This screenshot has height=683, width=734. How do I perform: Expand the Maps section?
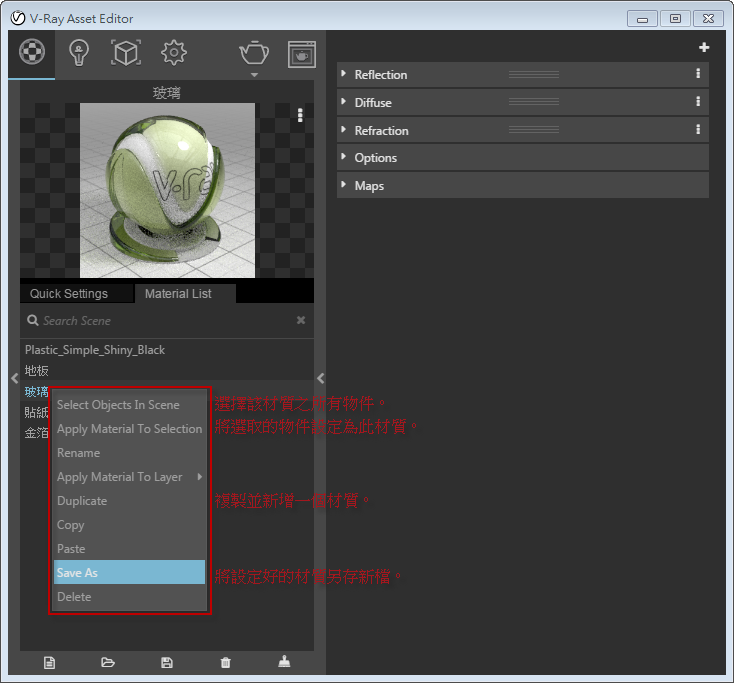368,186
